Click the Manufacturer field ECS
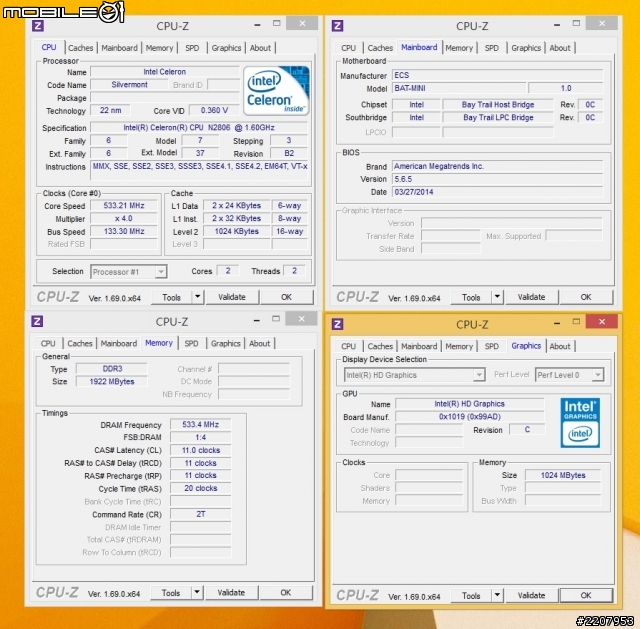The width and height of the screenshot is (640, 629). (498, 75)
